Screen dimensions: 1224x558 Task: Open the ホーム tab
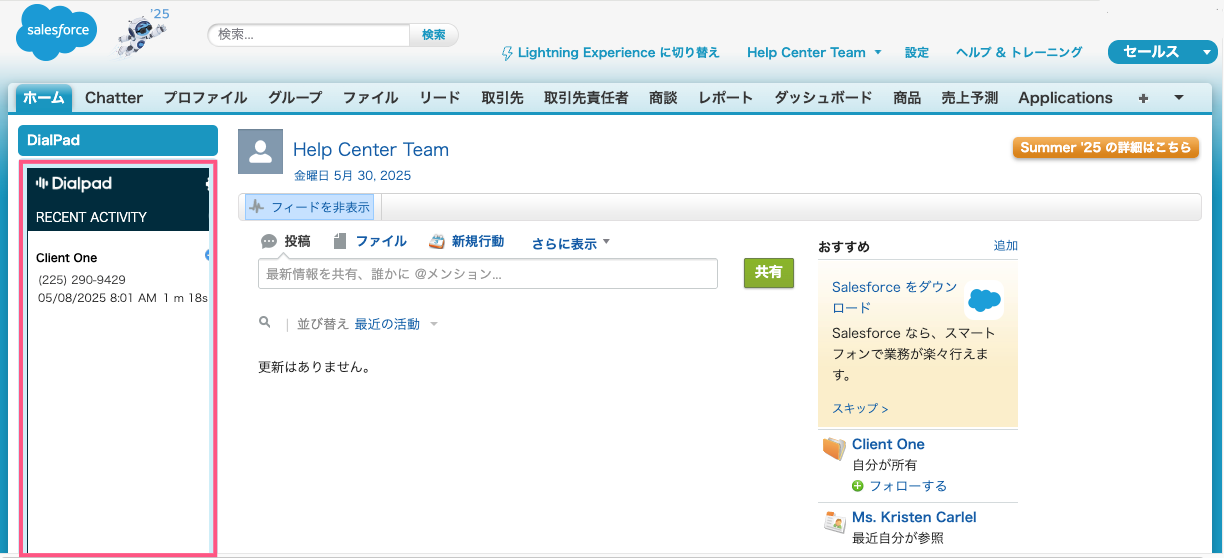coord(44,98)
